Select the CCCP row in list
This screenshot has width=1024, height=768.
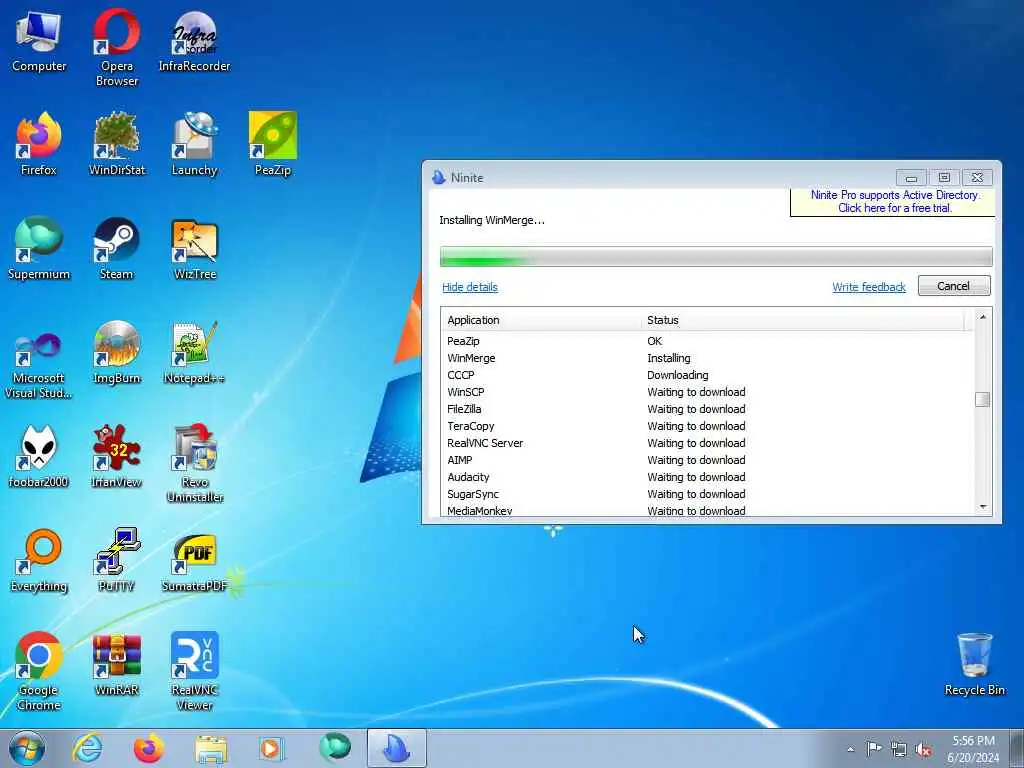click(707, 375)
